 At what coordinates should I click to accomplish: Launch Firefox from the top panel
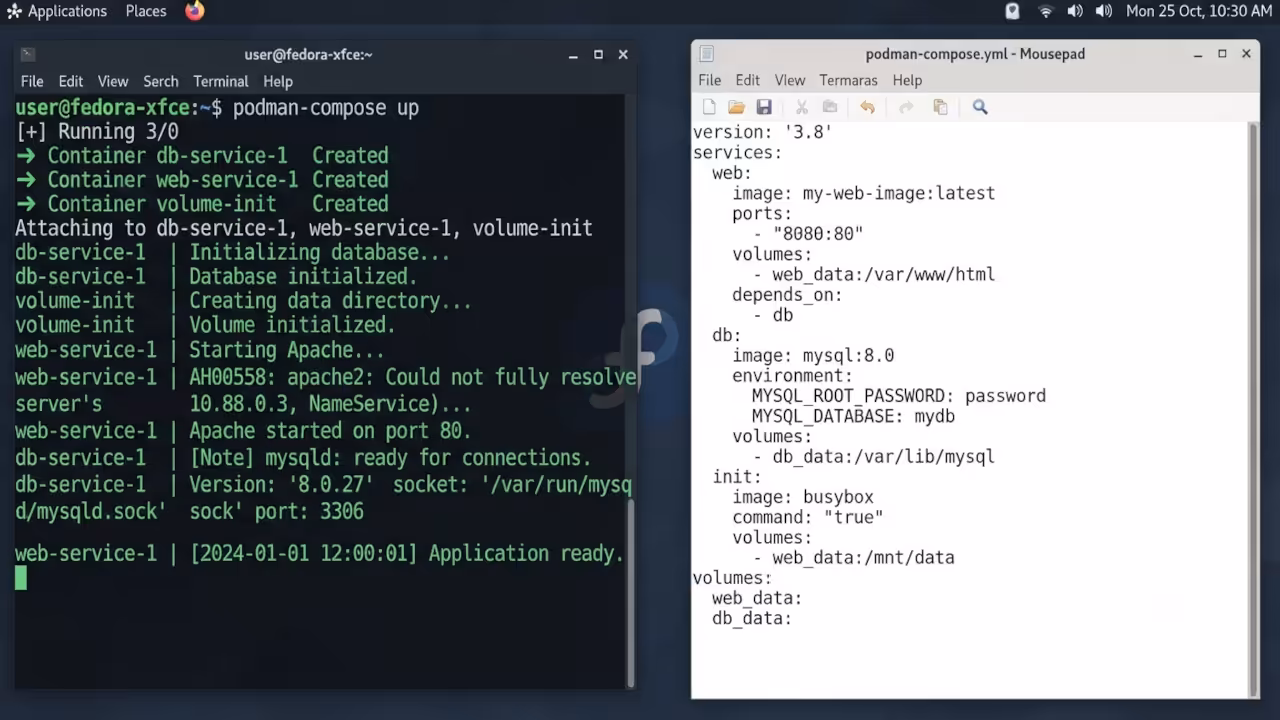tap(195, 11)
